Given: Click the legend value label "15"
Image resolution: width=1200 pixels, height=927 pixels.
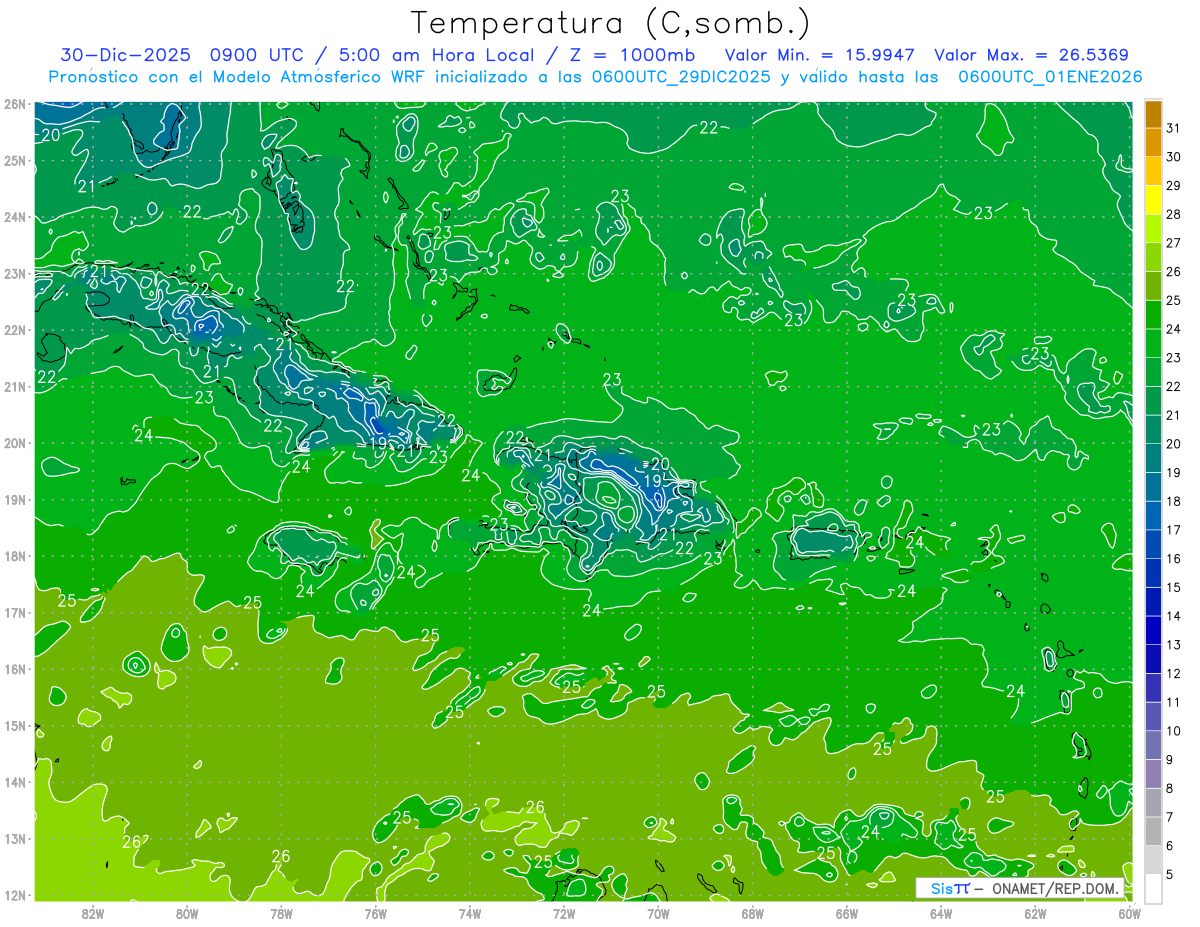Looking at the screenshot, I should coord(1174,587).
